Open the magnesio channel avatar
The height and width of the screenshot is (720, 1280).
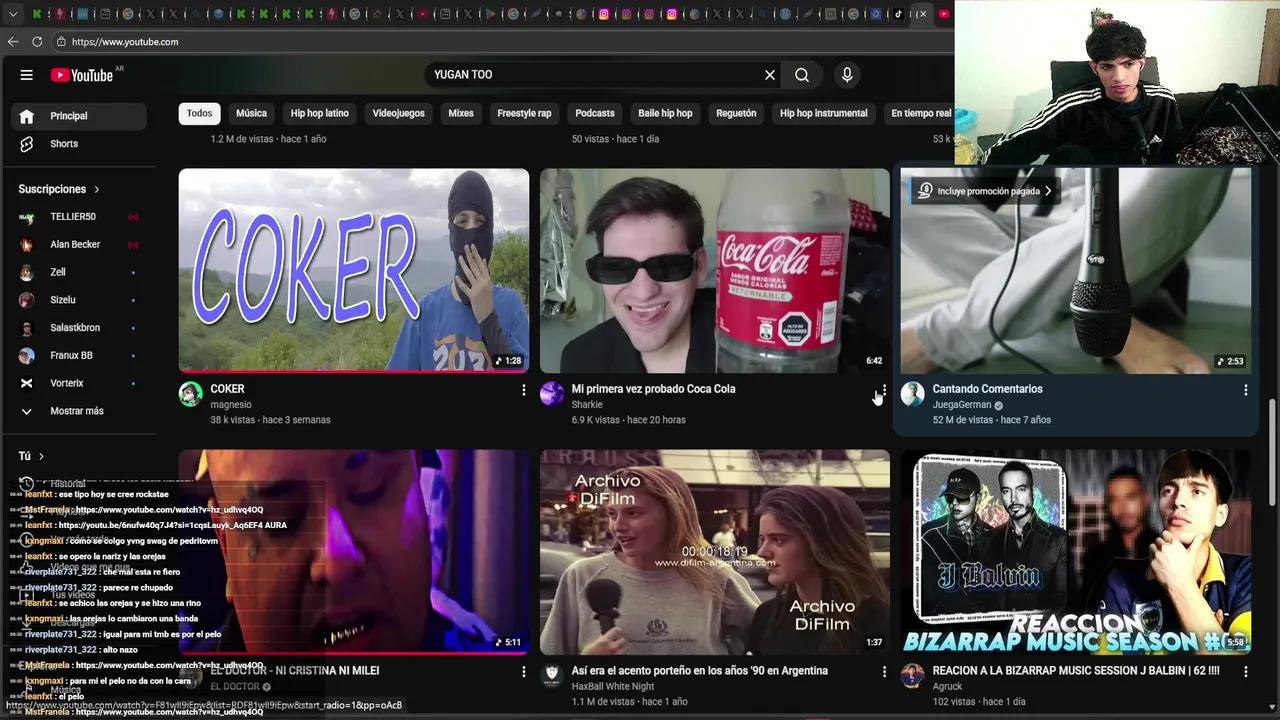point(190,394)
